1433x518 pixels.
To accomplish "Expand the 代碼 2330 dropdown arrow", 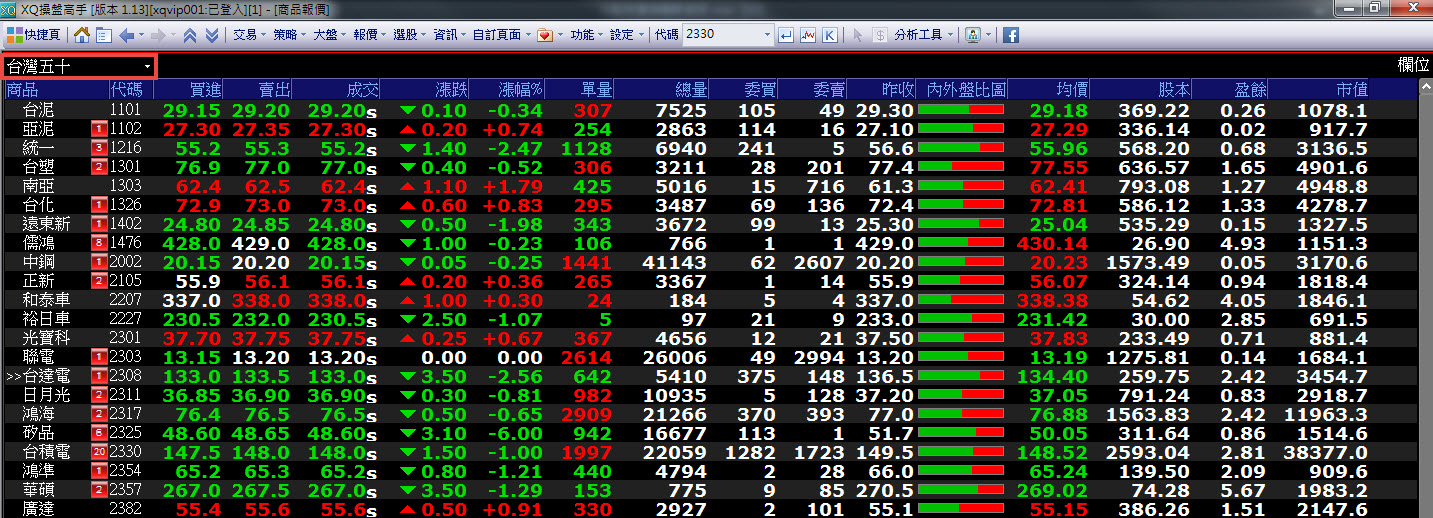I will click(768, 34).
